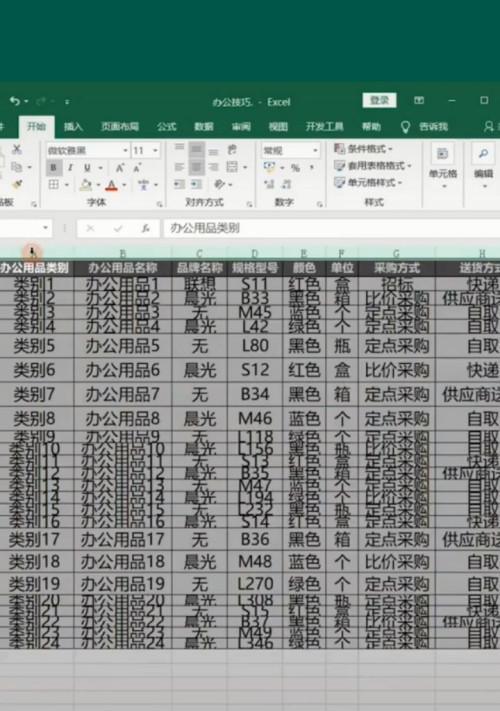Image resolution: width=500 pixels, height=711 pixels.
Task: Toggle Bold formatting
Action: [x=54, y=168]
